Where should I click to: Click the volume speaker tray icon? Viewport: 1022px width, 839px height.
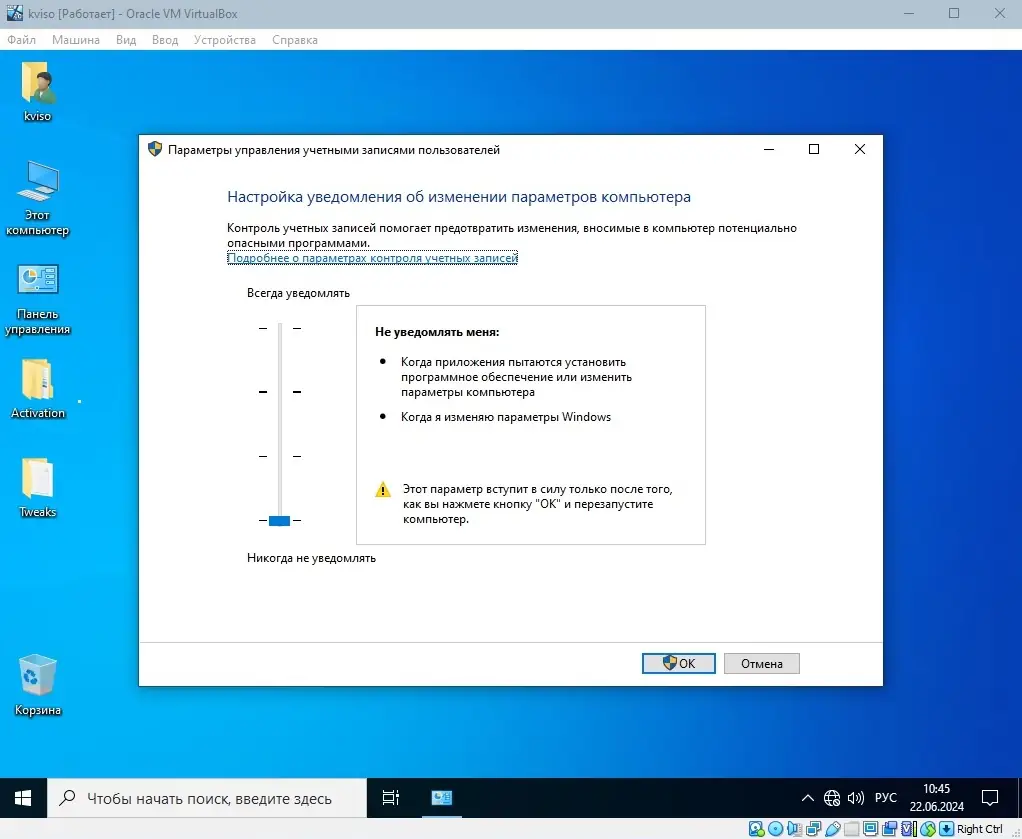(x=856, y=798)
